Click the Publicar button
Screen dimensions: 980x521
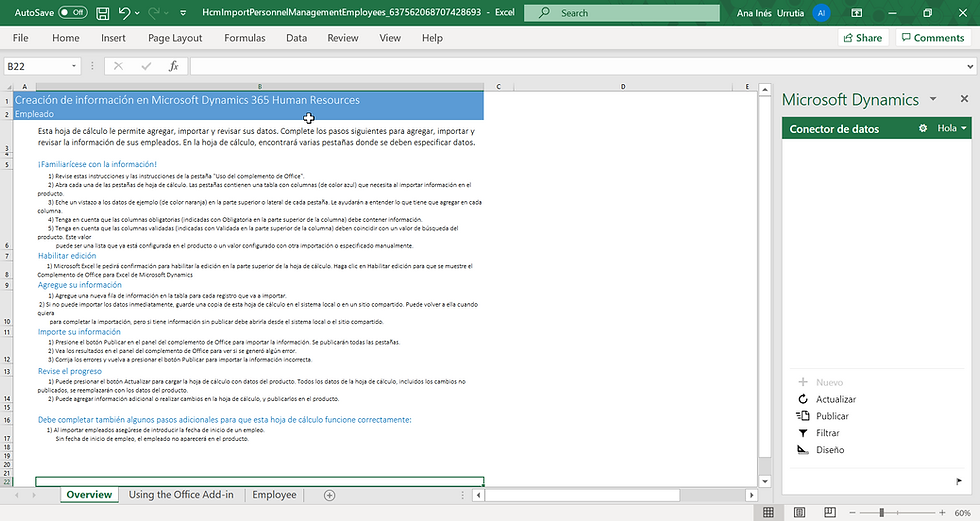click(822, 416)
